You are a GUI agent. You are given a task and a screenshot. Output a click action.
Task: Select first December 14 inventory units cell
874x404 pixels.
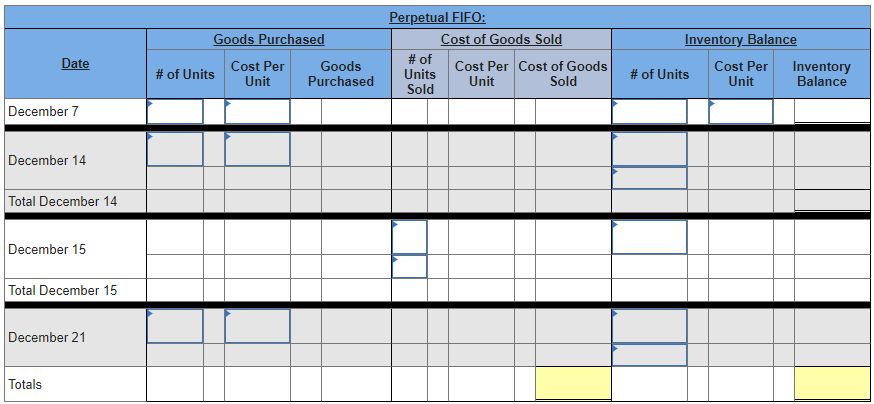pyautogui.click(x=649, y=149)
